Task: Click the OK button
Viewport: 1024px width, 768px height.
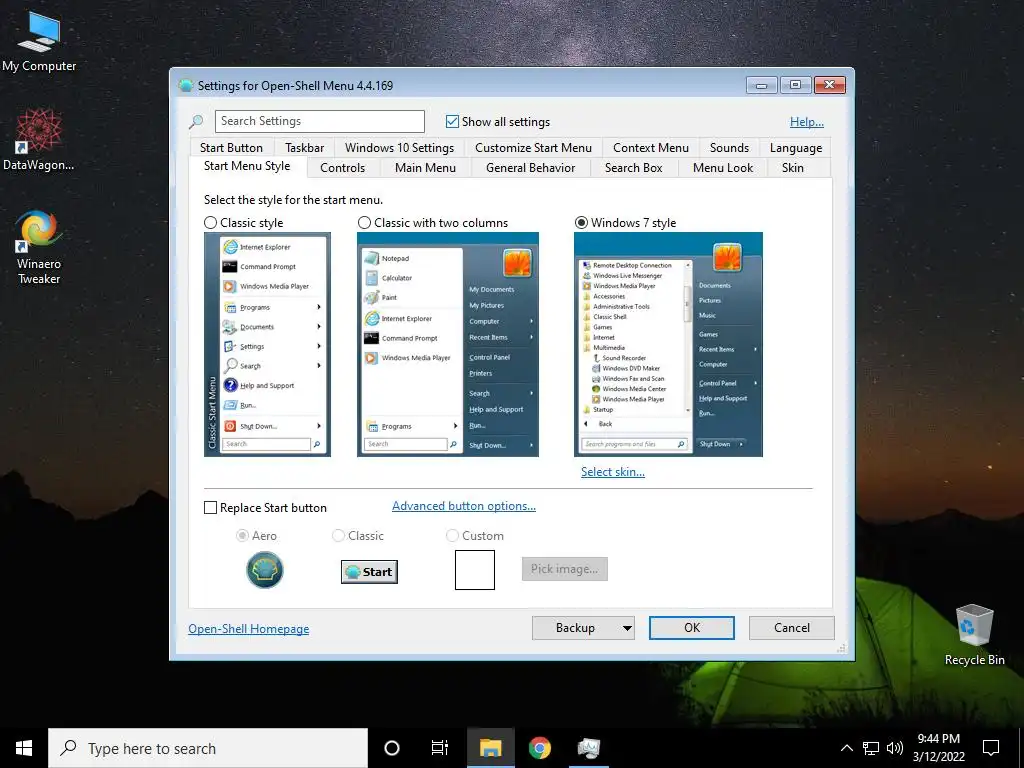Action: [x=692, y=628]
